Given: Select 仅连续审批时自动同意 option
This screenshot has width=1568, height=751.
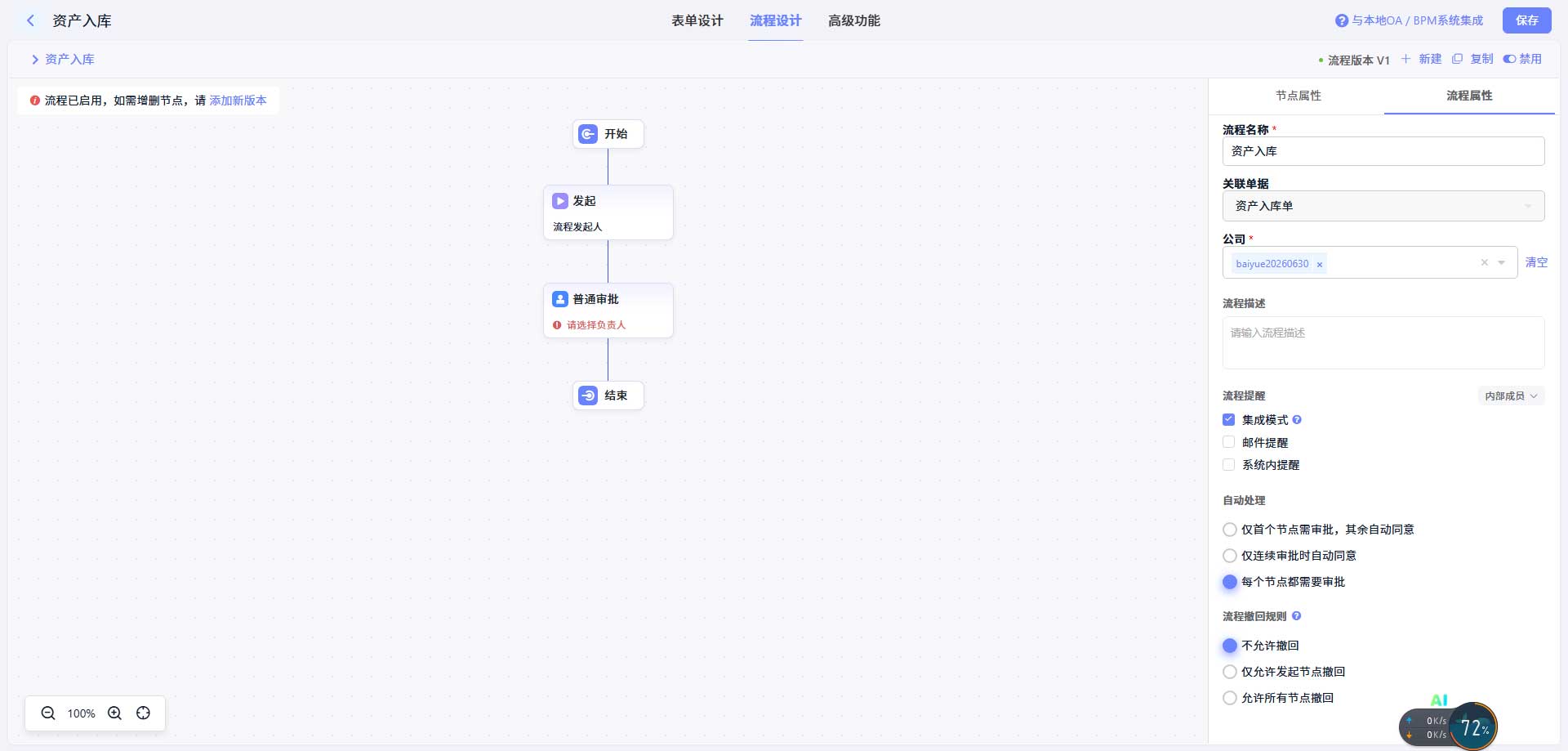Looking at the screenshot, I should pos(1230,556).
